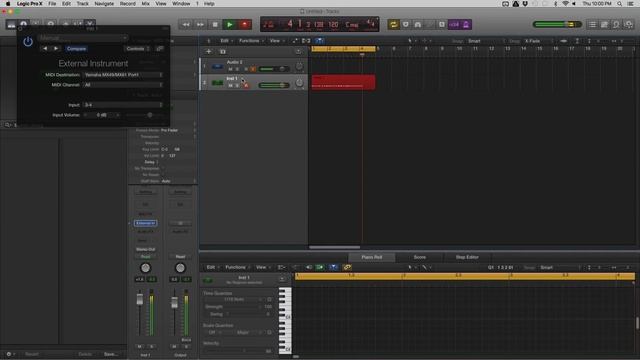Adjust Inst 1 track volume slider
Screen dimensions: 640x360
274,85
